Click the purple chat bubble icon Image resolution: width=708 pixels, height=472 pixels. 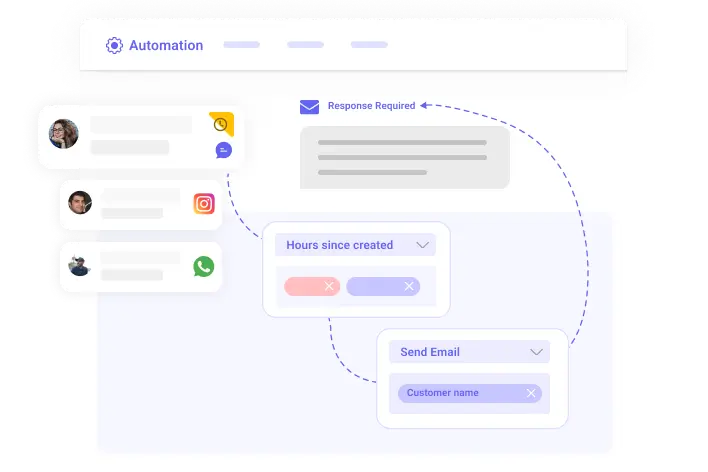click(223, 150)
